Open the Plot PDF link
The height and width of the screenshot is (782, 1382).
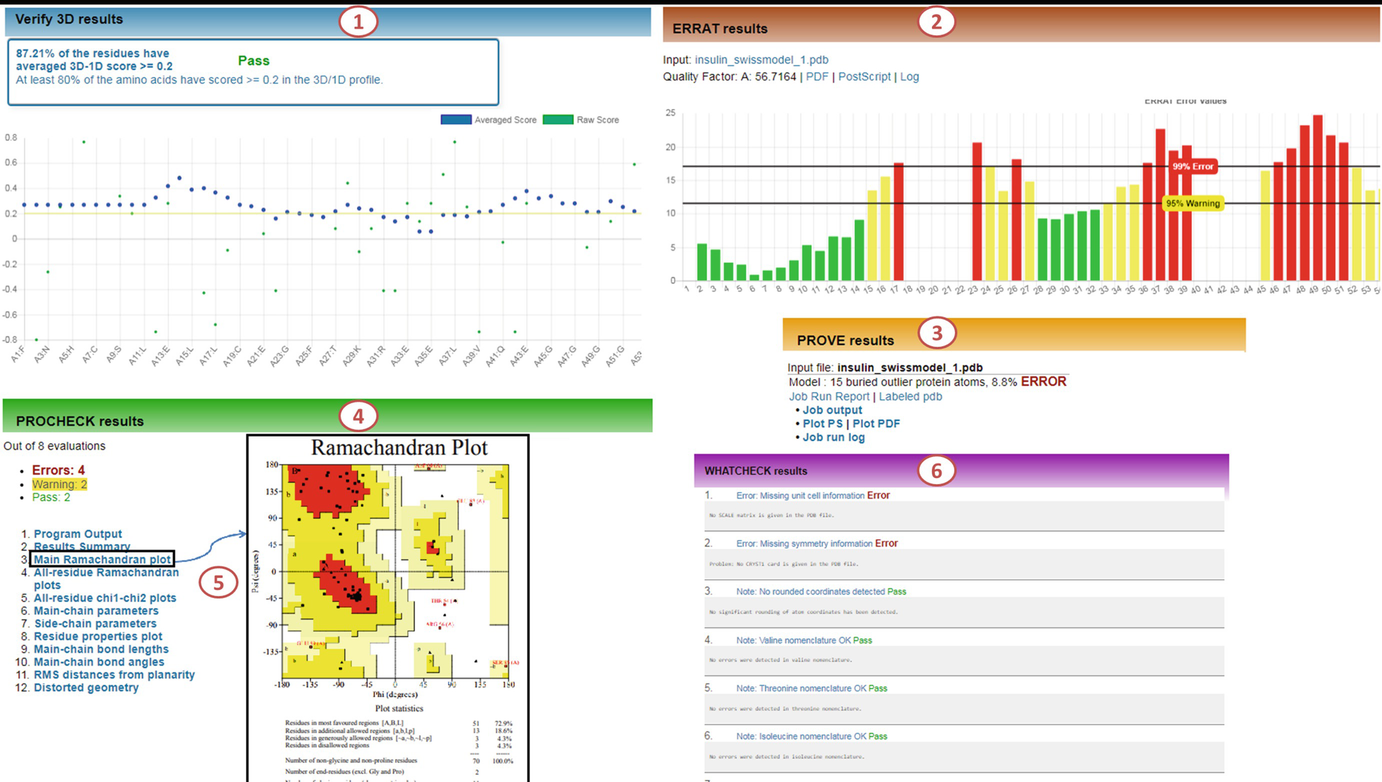tap(876, 424)
